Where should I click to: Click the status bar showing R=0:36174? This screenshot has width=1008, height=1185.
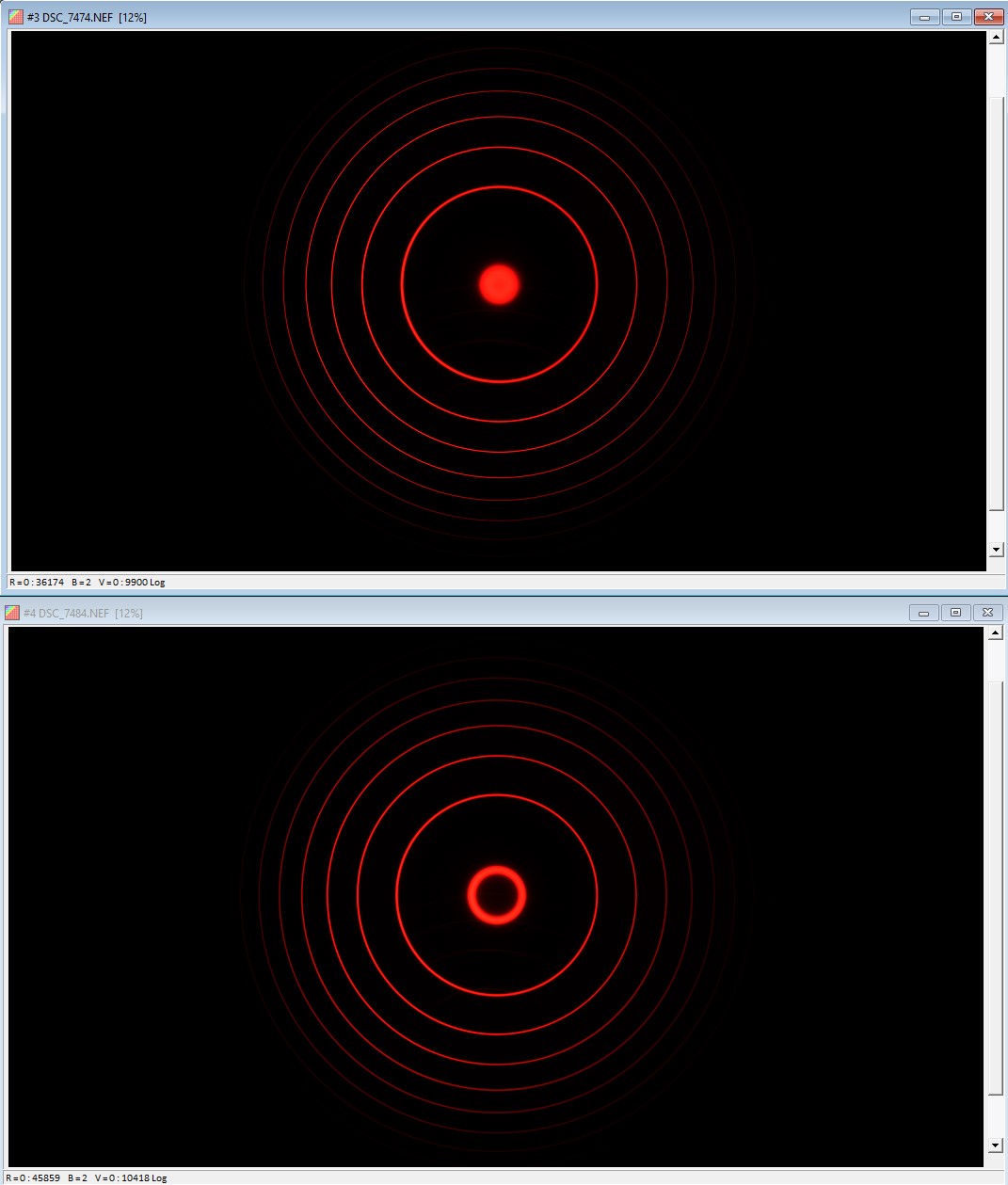(x=88, y=582)
